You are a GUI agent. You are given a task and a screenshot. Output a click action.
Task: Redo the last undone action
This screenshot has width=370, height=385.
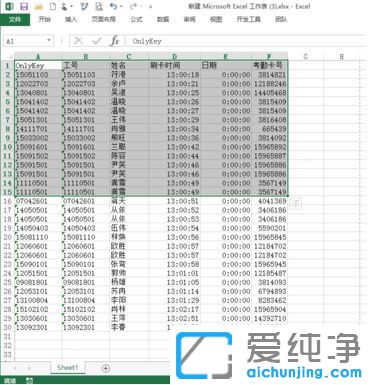point(133,6)
